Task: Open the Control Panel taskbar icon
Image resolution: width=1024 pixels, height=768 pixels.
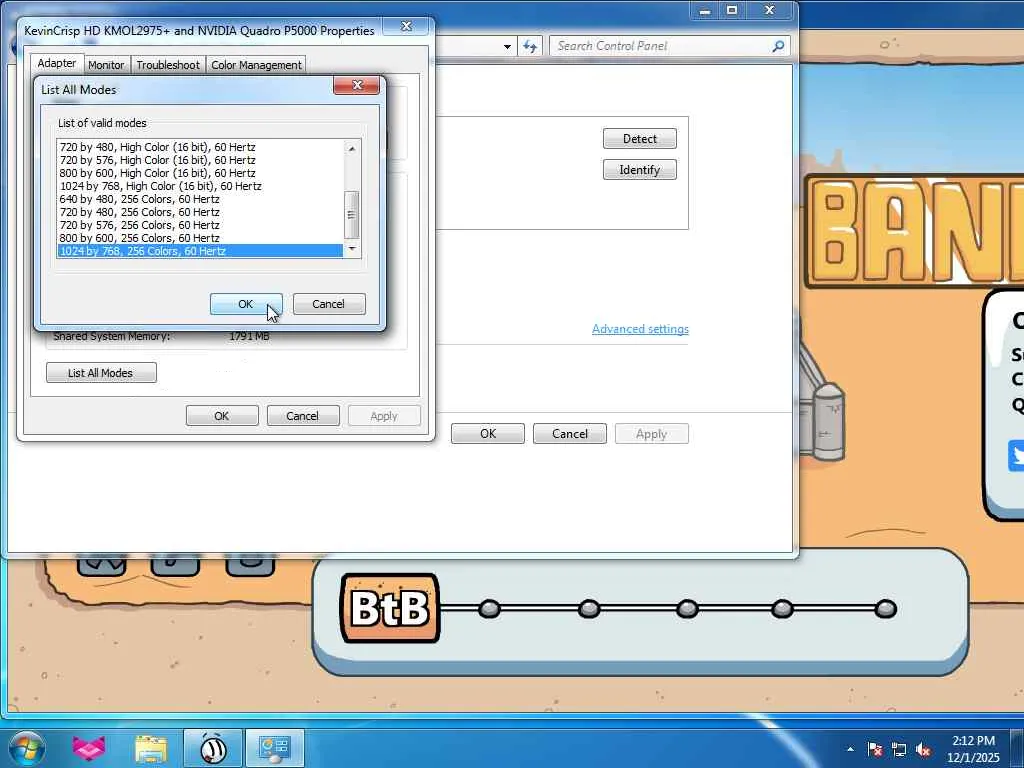Action: click(275, 749)
